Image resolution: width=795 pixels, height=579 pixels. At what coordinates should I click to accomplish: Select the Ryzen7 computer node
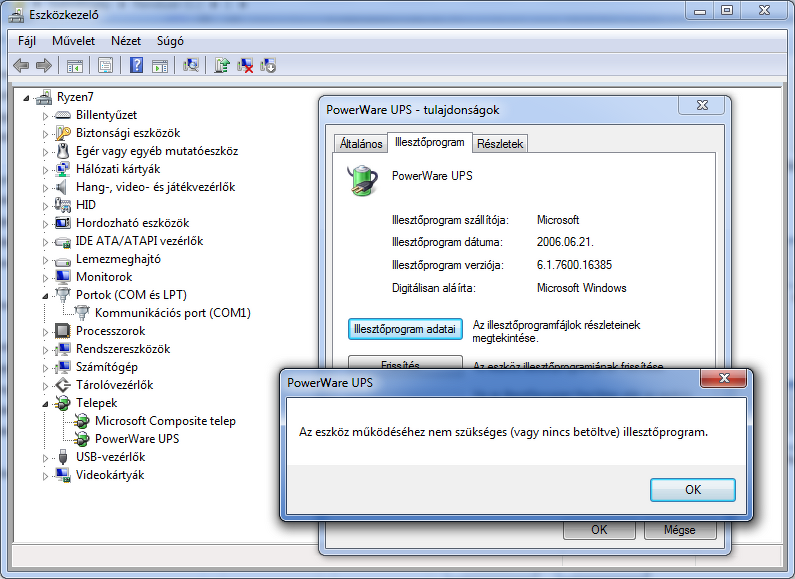tap(75, 97)
